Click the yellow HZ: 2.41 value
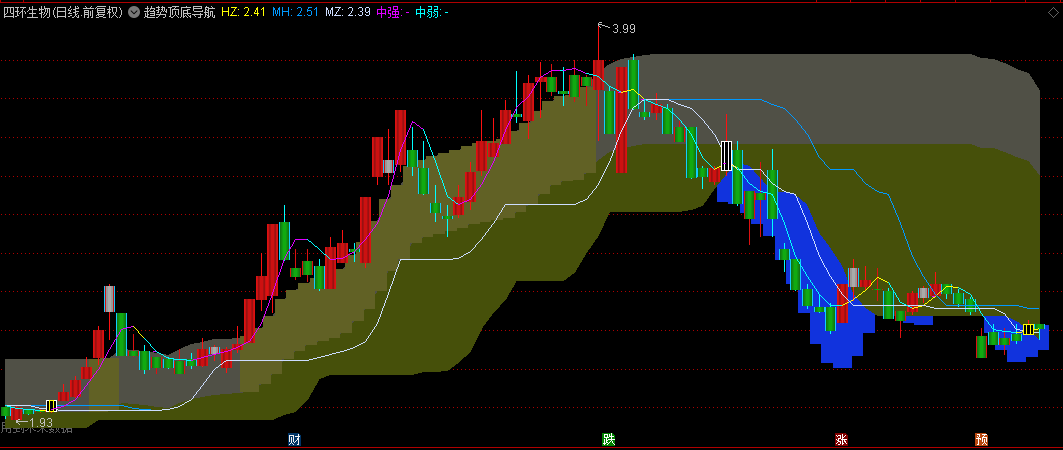 (243, 12)
